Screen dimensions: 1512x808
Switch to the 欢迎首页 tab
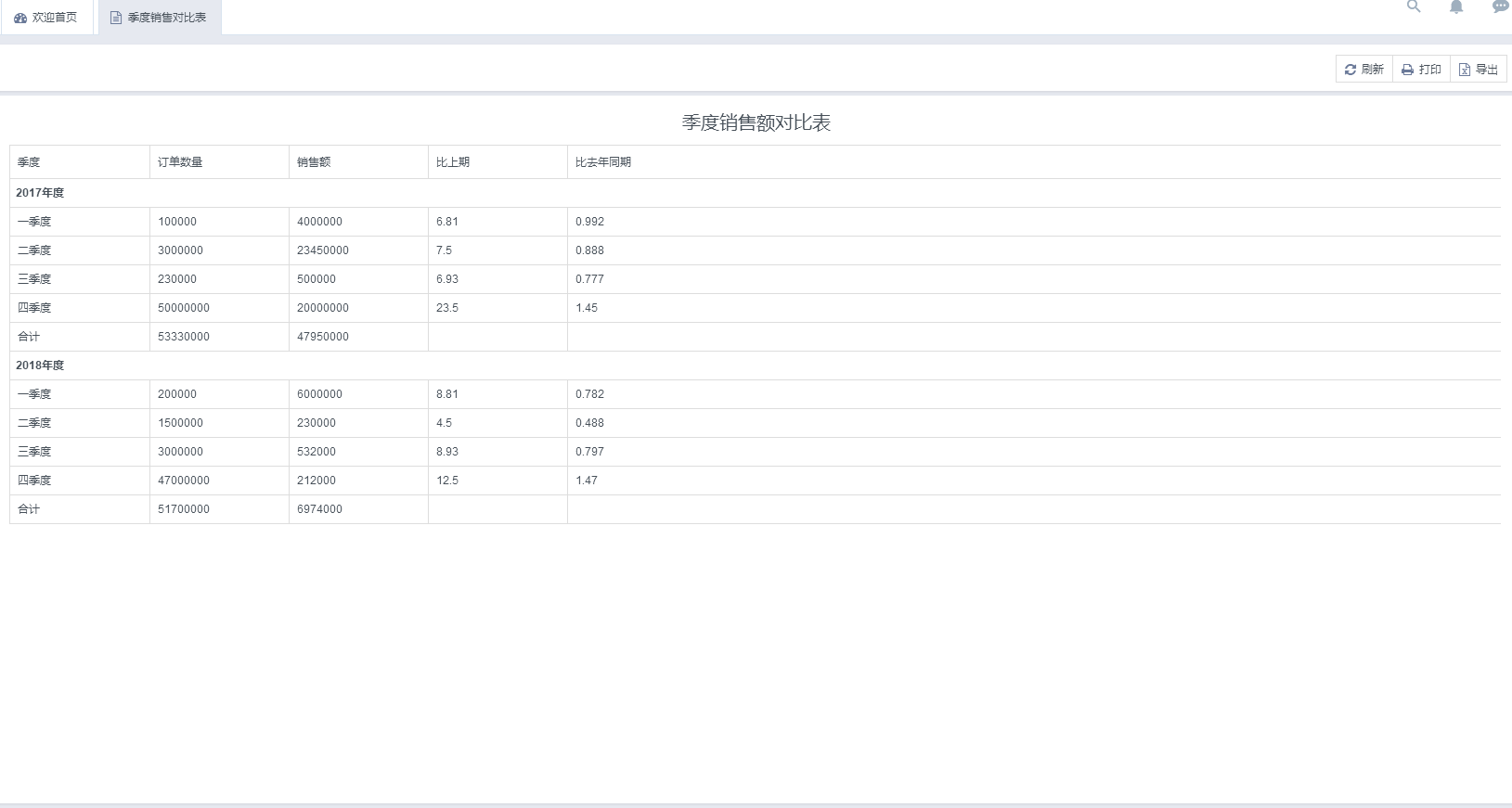point(46,18)
